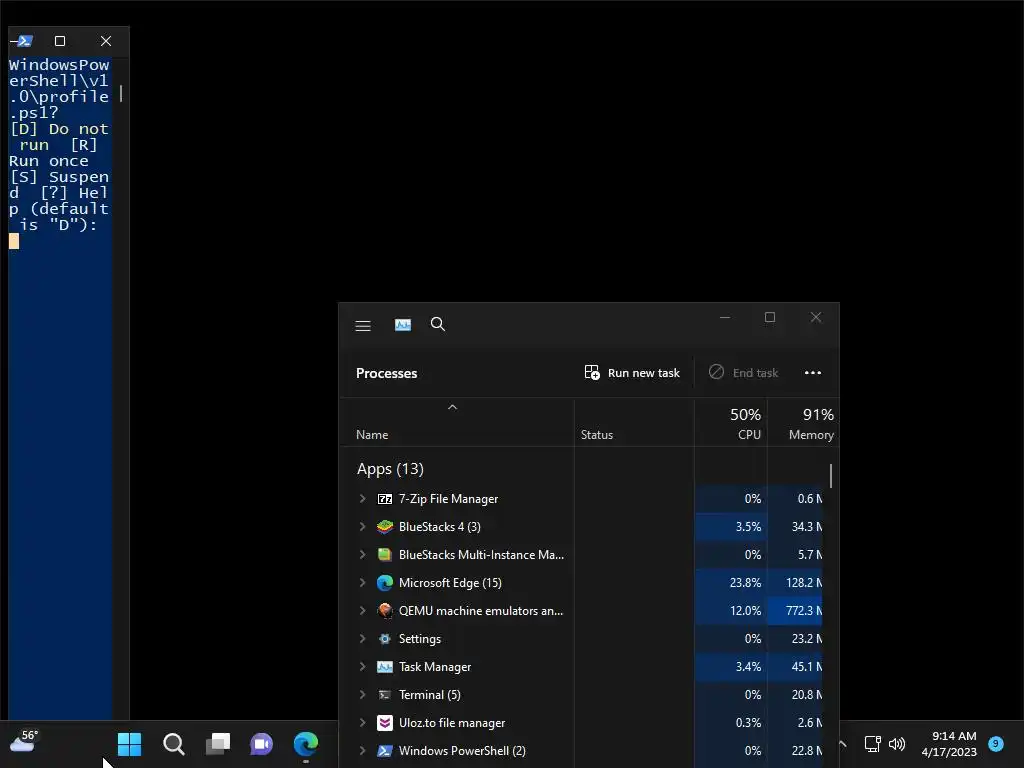Click the Windows PowerShell process icon
The image size is (1024, 768).
click(x=385, y=751)
